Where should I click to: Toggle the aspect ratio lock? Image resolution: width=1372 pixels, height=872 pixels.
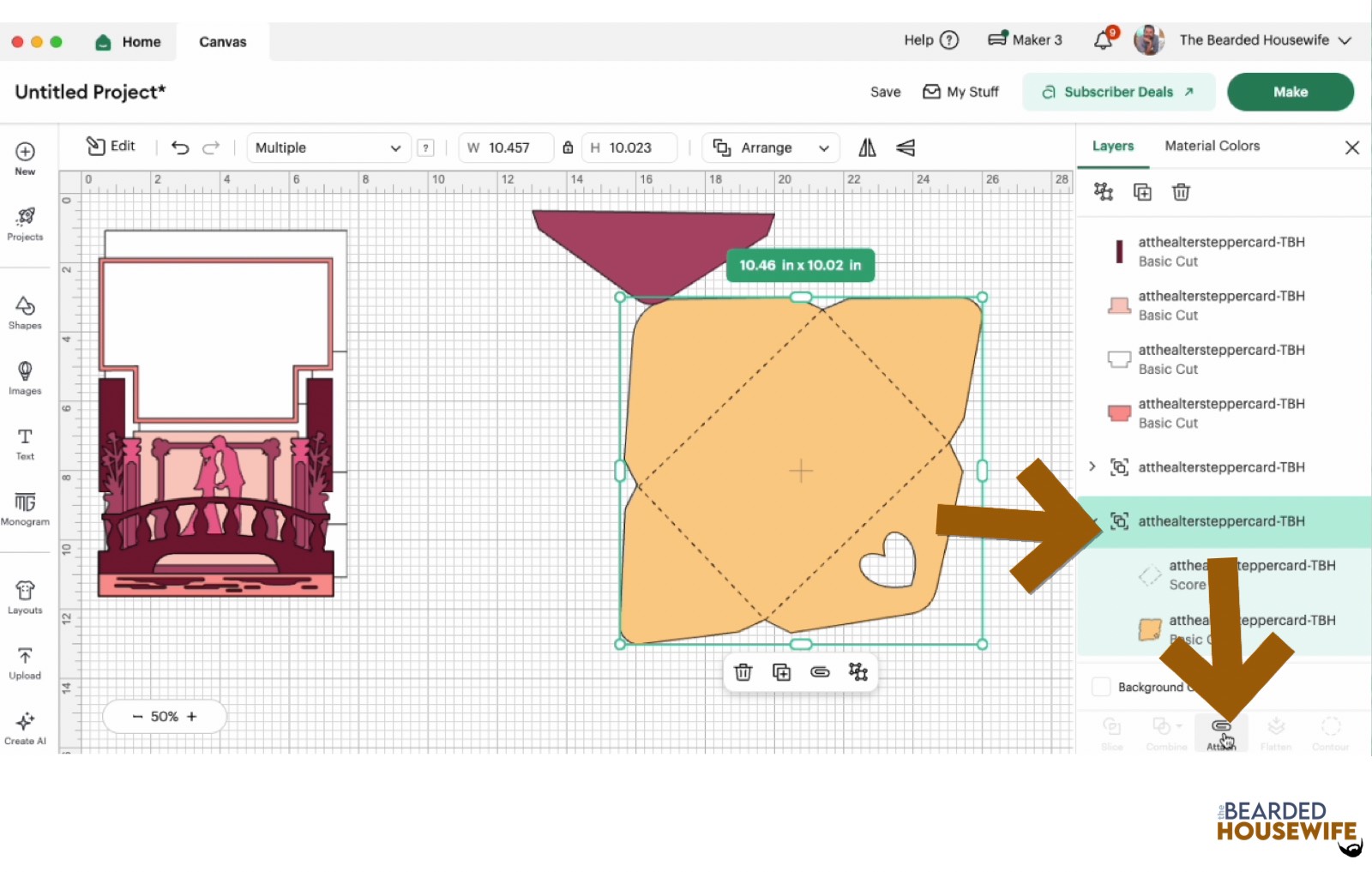click(x=568, y=147)
